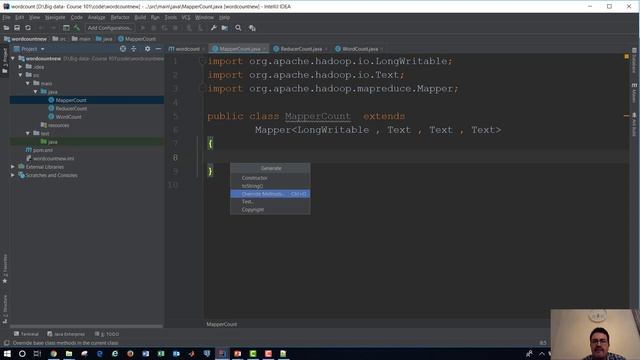Click the Synchronize refresh toolbar icon
This screenshot has width=640, height=360.
28,28
